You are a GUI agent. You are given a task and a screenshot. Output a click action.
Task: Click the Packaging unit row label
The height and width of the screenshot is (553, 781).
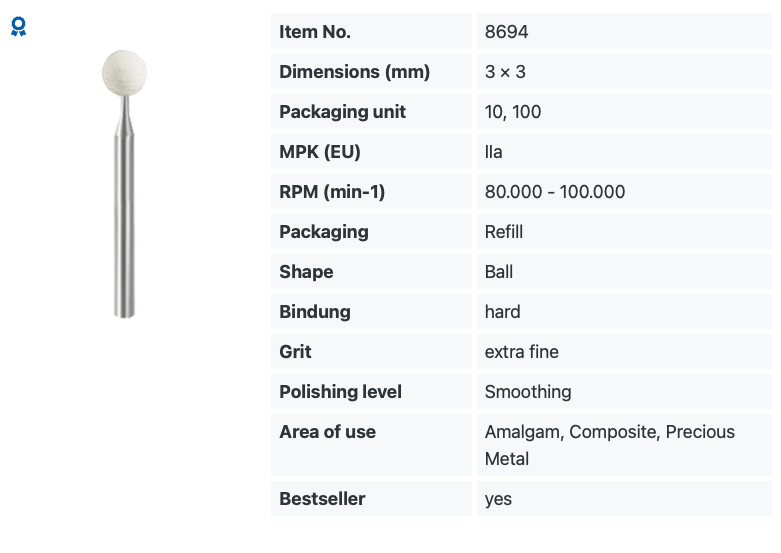[x=342, y=112]
